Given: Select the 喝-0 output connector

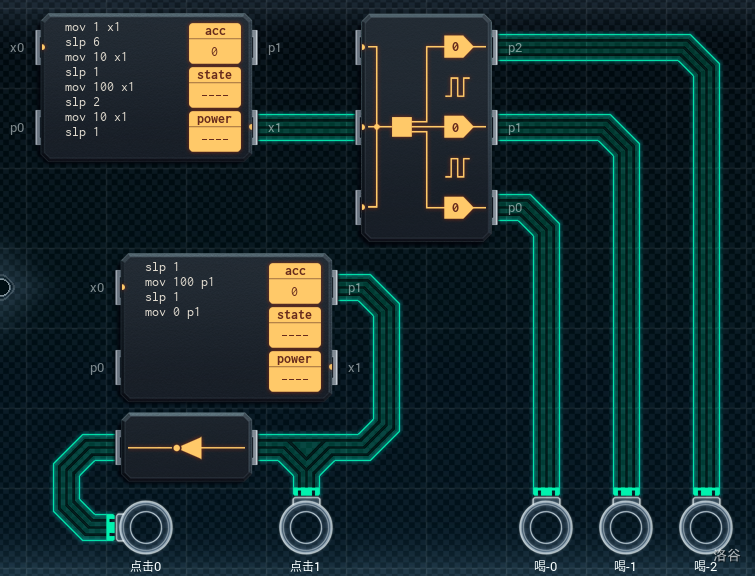Looking at the screenshot, I should coord(546,527).
